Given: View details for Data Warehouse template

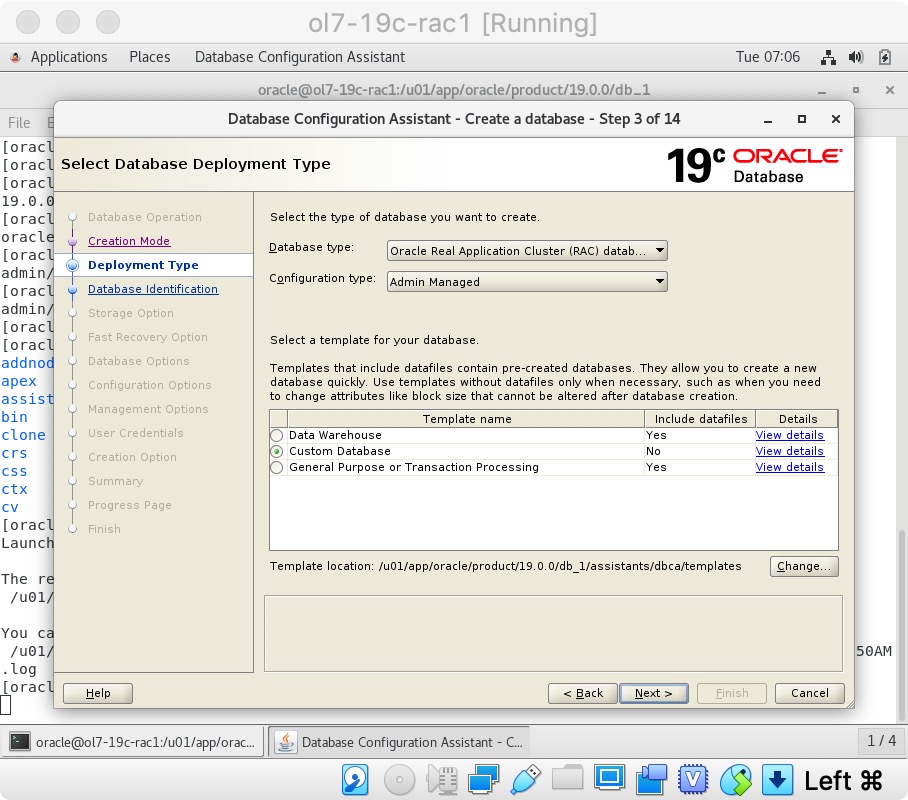Looking at the screenshot, I should pos(789,435).
